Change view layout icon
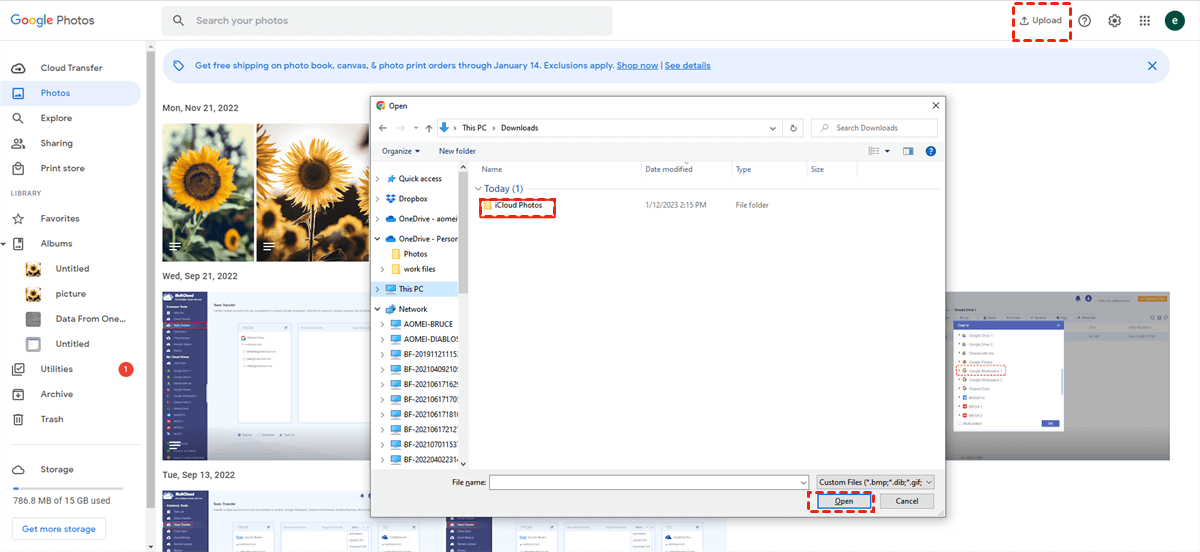Screen dimensions: 1200x552 point(873,151)
